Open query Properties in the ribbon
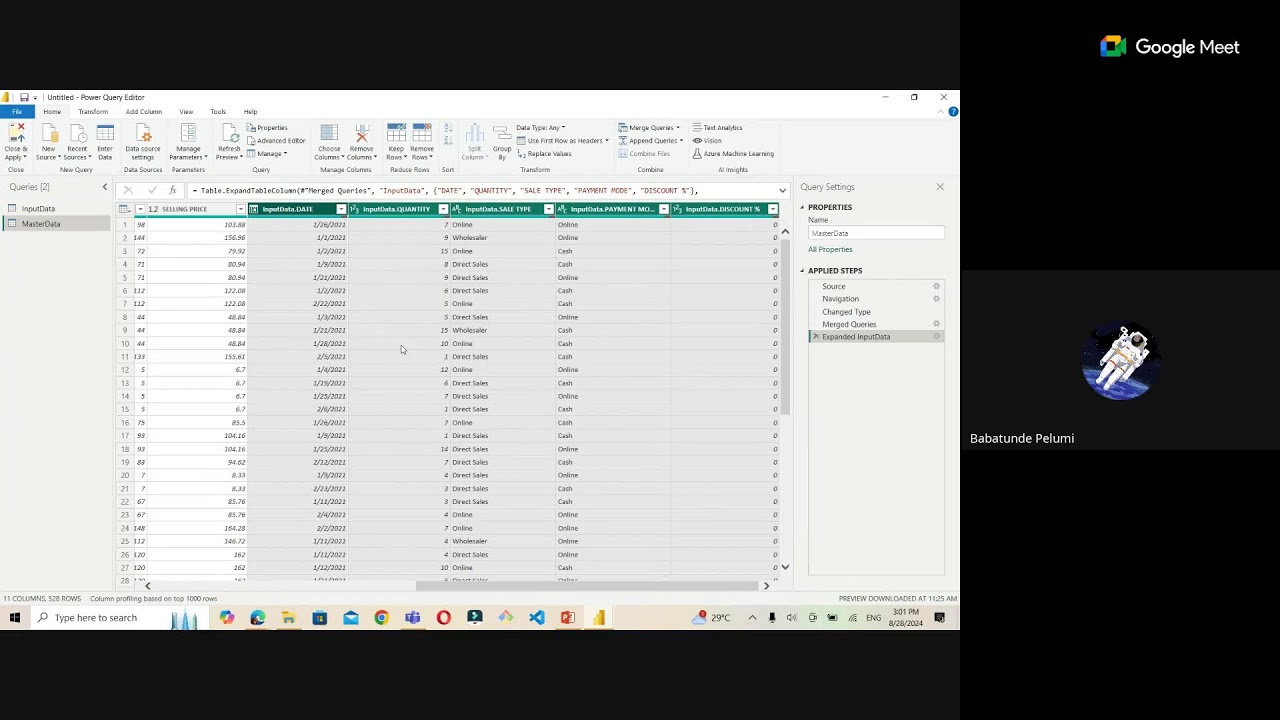This screenshot has height=720, width=1280. coord(268,128)
